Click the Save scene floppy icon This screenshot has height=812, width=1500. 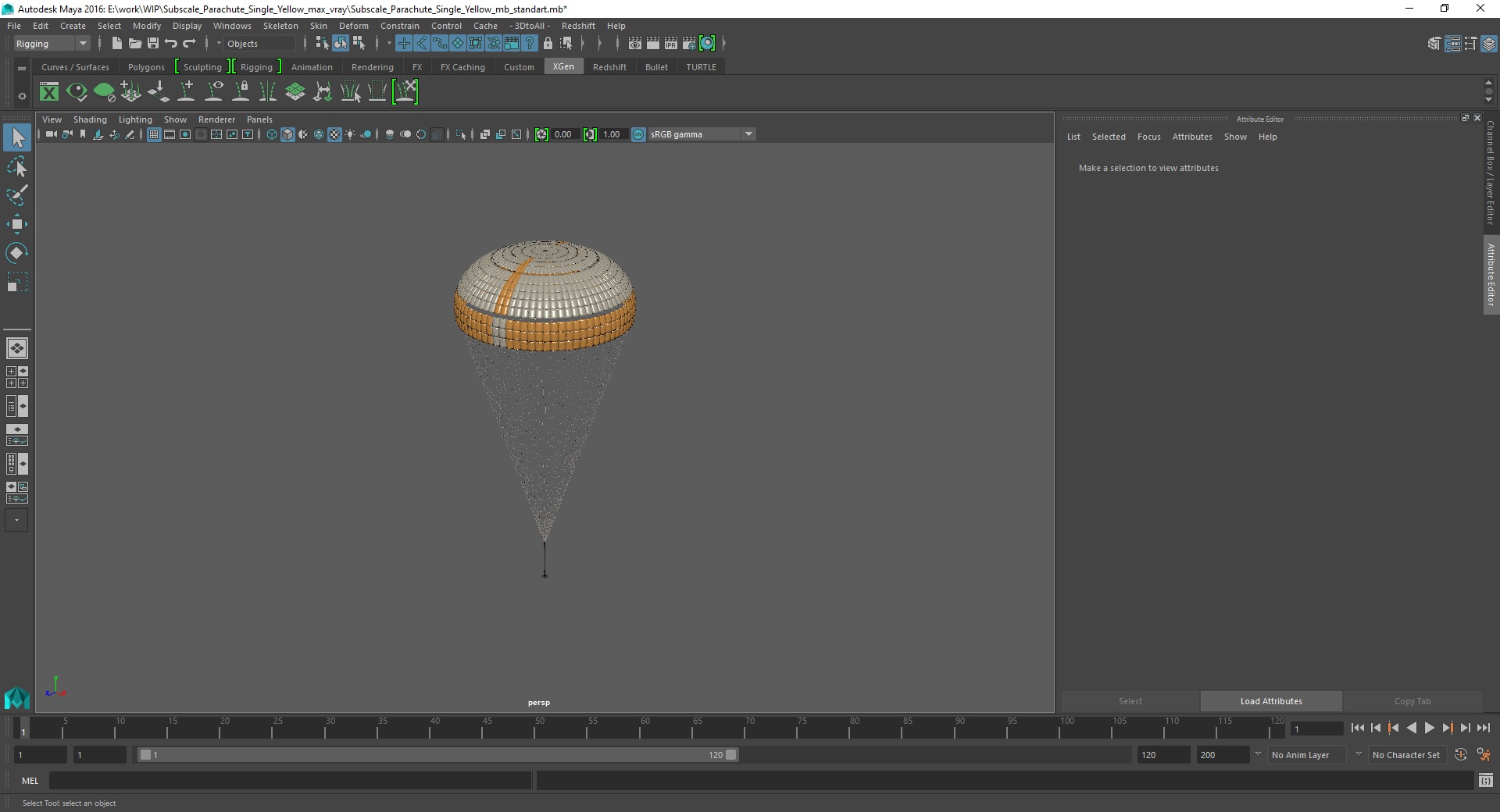[153, 44]
